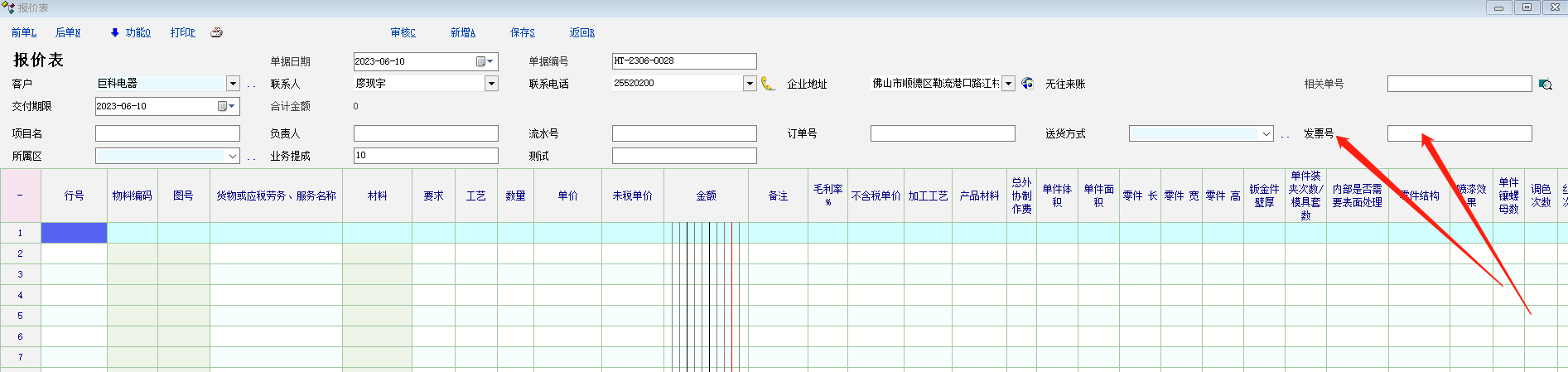
Task: Click the blue down-arrow 功能 icon
Action: 114,33
